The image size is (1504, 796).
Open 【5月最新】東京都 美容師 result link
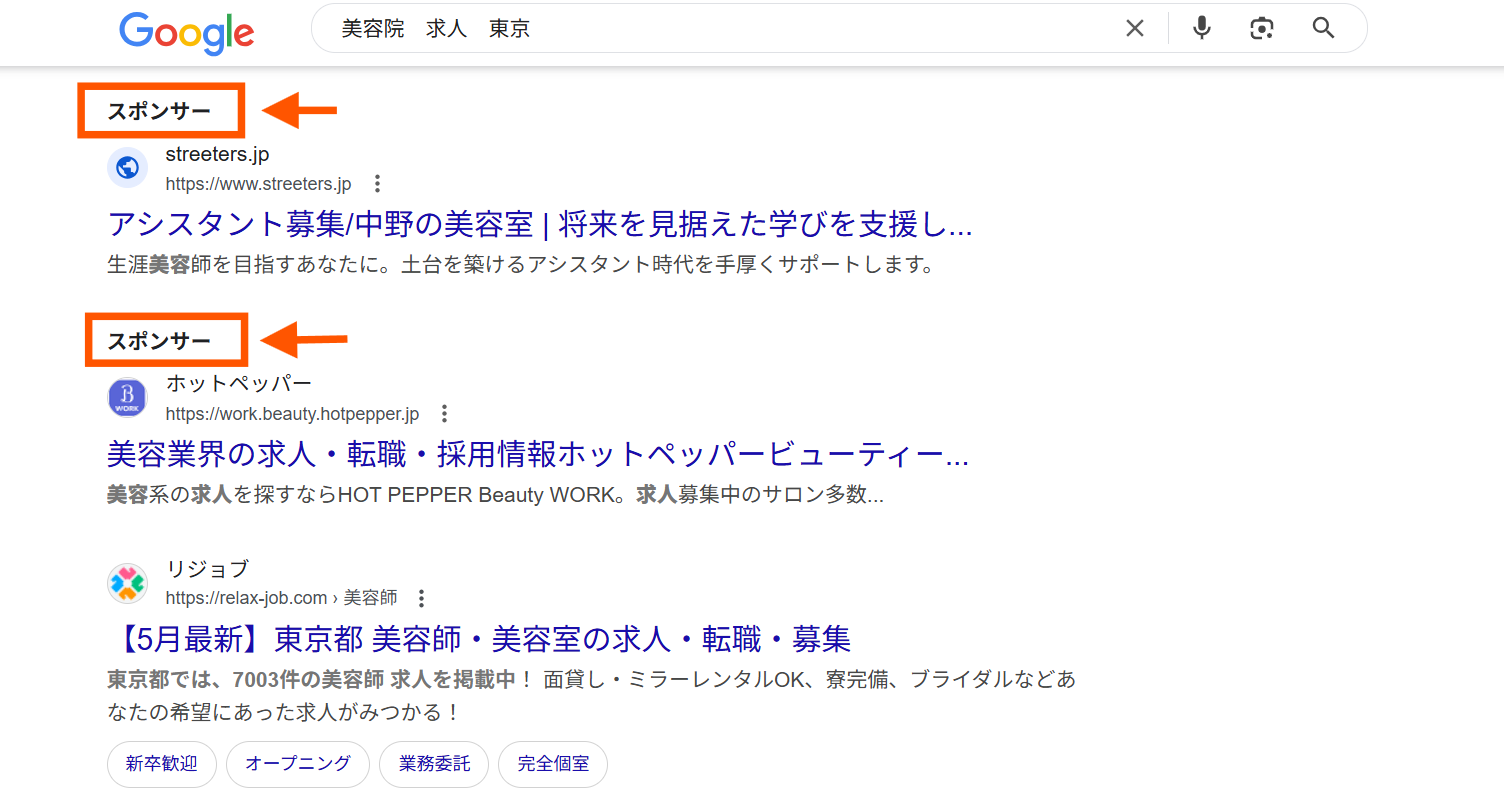pyautogui.click(x=478, y=639)
